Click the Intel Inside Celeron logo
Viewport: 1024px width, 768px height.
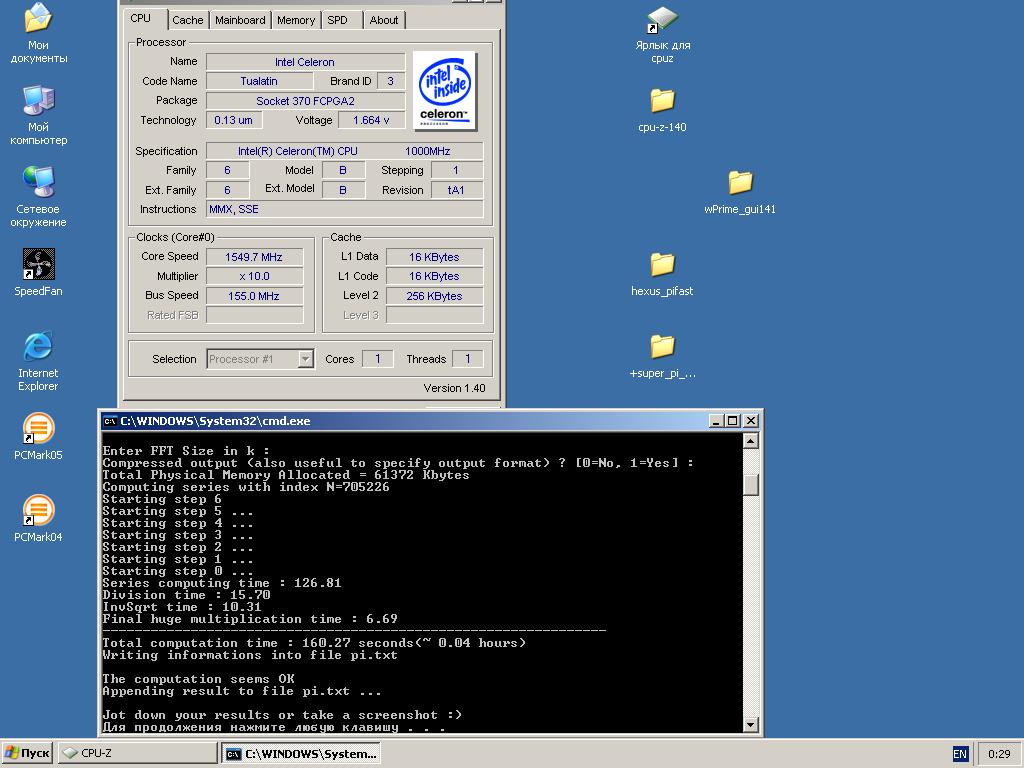coord(445,91)
